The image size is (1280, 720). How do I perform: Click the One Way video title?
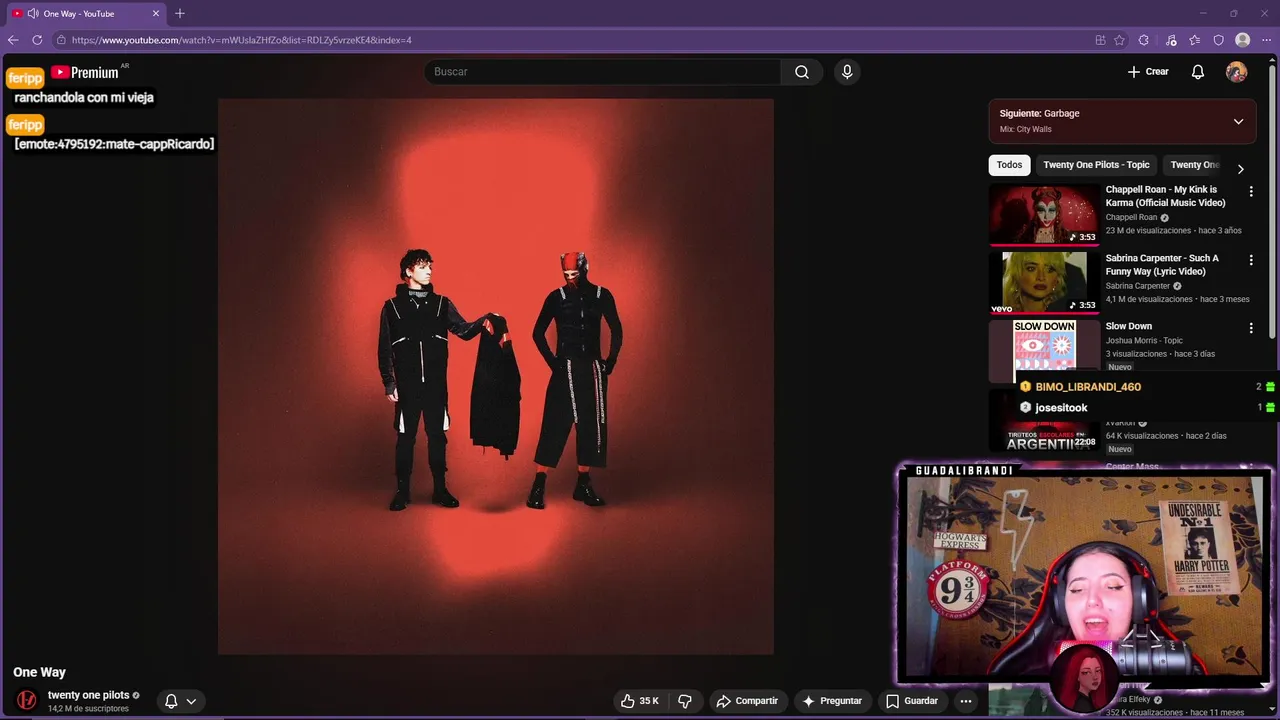(x=39, y=672)
